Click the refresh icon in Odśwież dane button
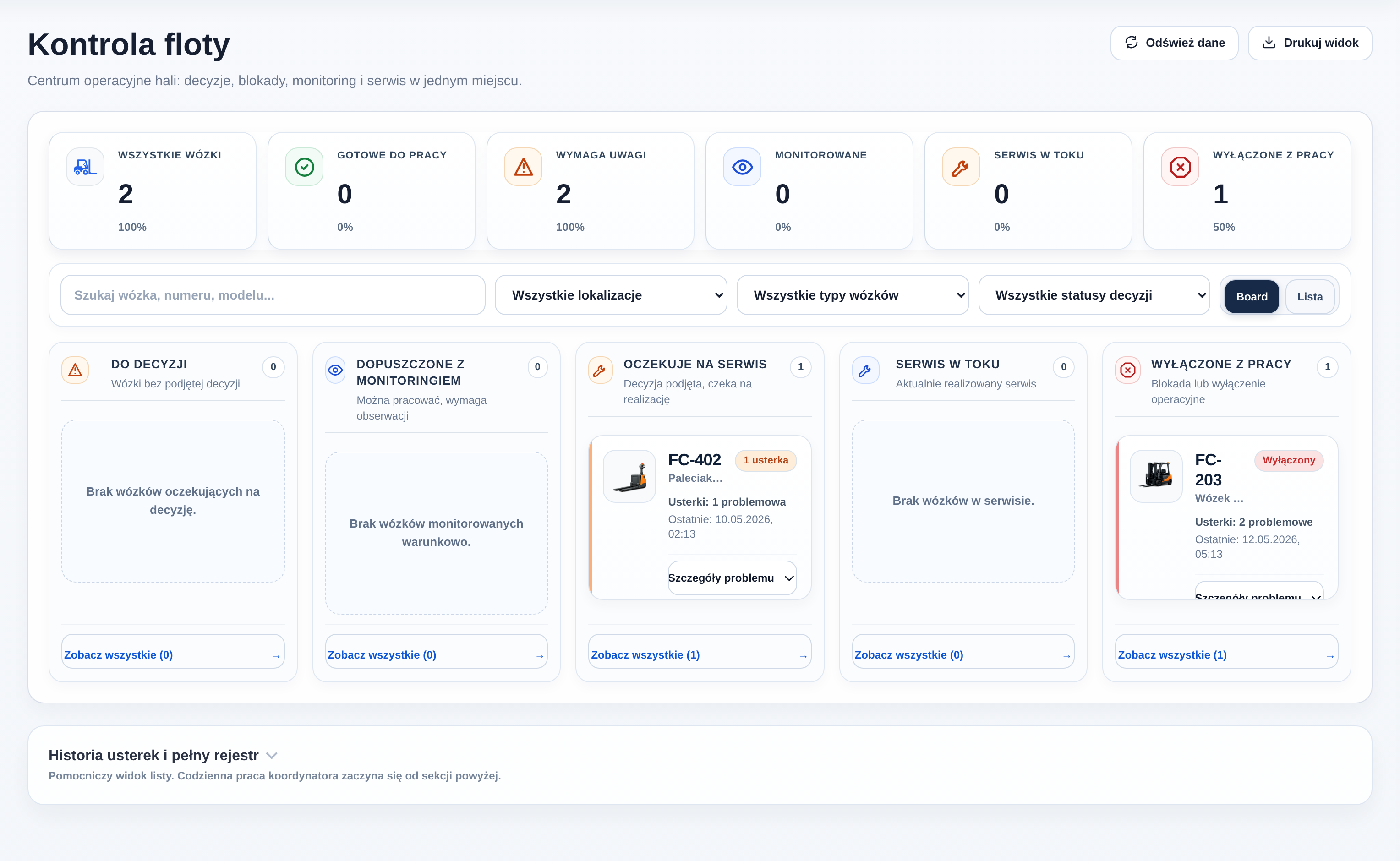Viewport: 1400px width, 861px height. click(1131, 43)
